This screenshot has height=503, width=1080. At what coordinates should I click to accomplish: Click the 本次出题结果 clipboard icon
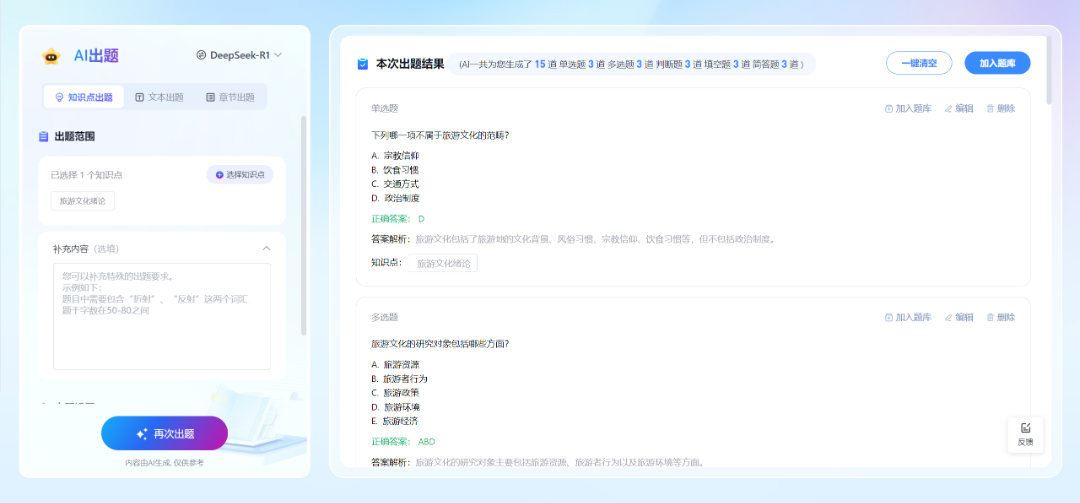pos(363,64)
